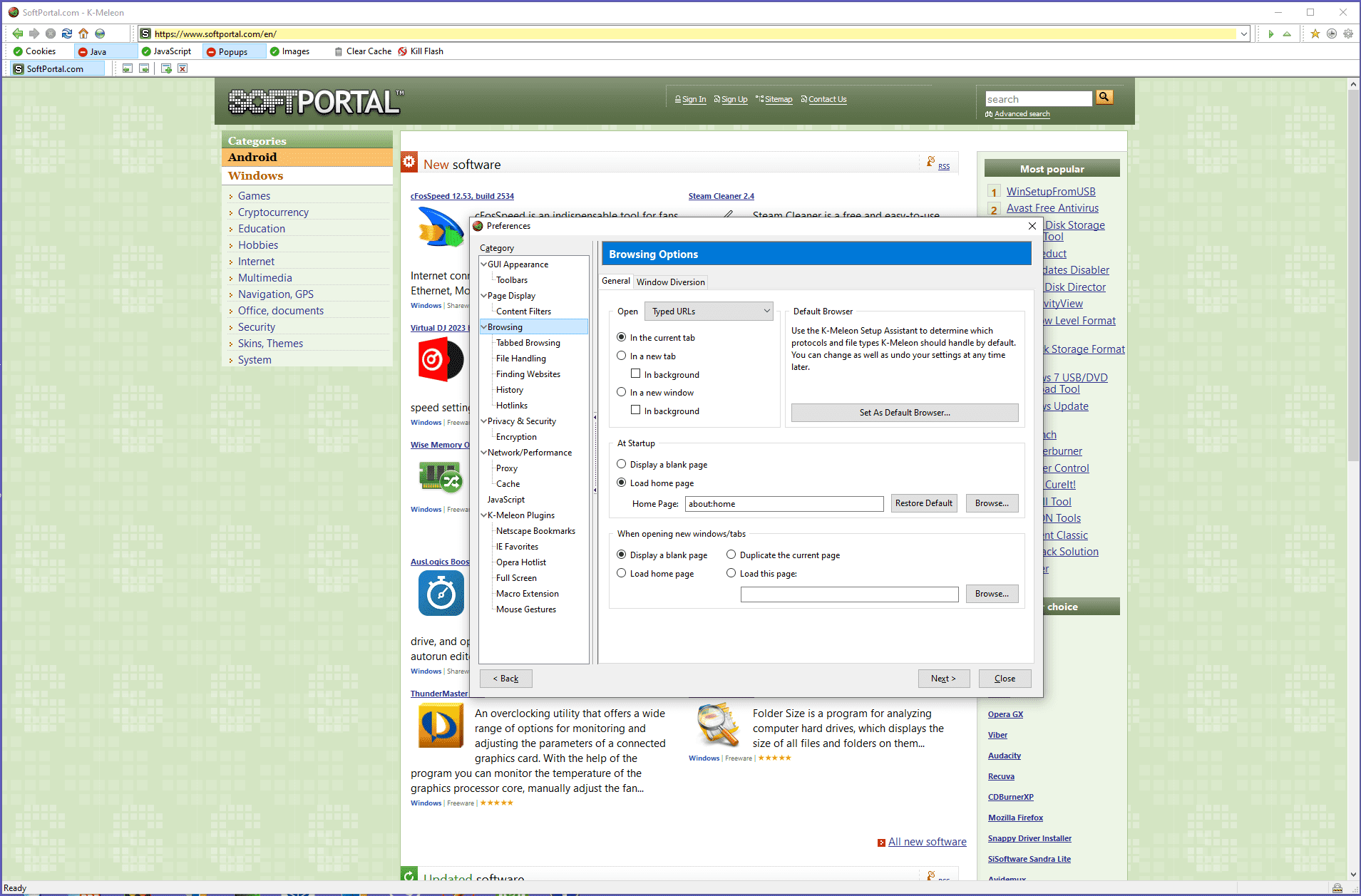The width and height of the screenshot is (1361, 896).
Task: Click the SoftPortal logo on the page
Action: (316, 102)
